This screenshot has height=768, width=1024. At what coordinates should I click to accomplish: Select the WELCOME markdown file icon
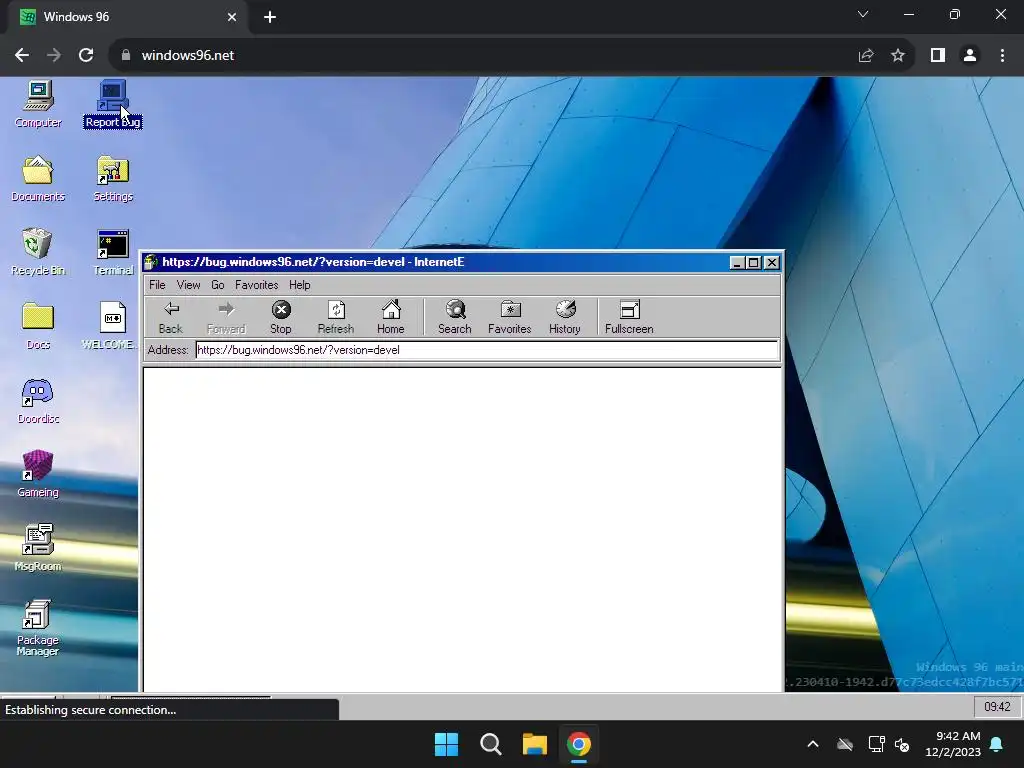pyautogui.click(x=111, y=326)
